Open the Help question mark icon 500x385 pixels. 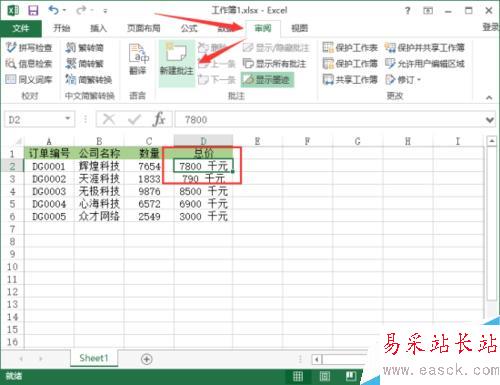407,11
